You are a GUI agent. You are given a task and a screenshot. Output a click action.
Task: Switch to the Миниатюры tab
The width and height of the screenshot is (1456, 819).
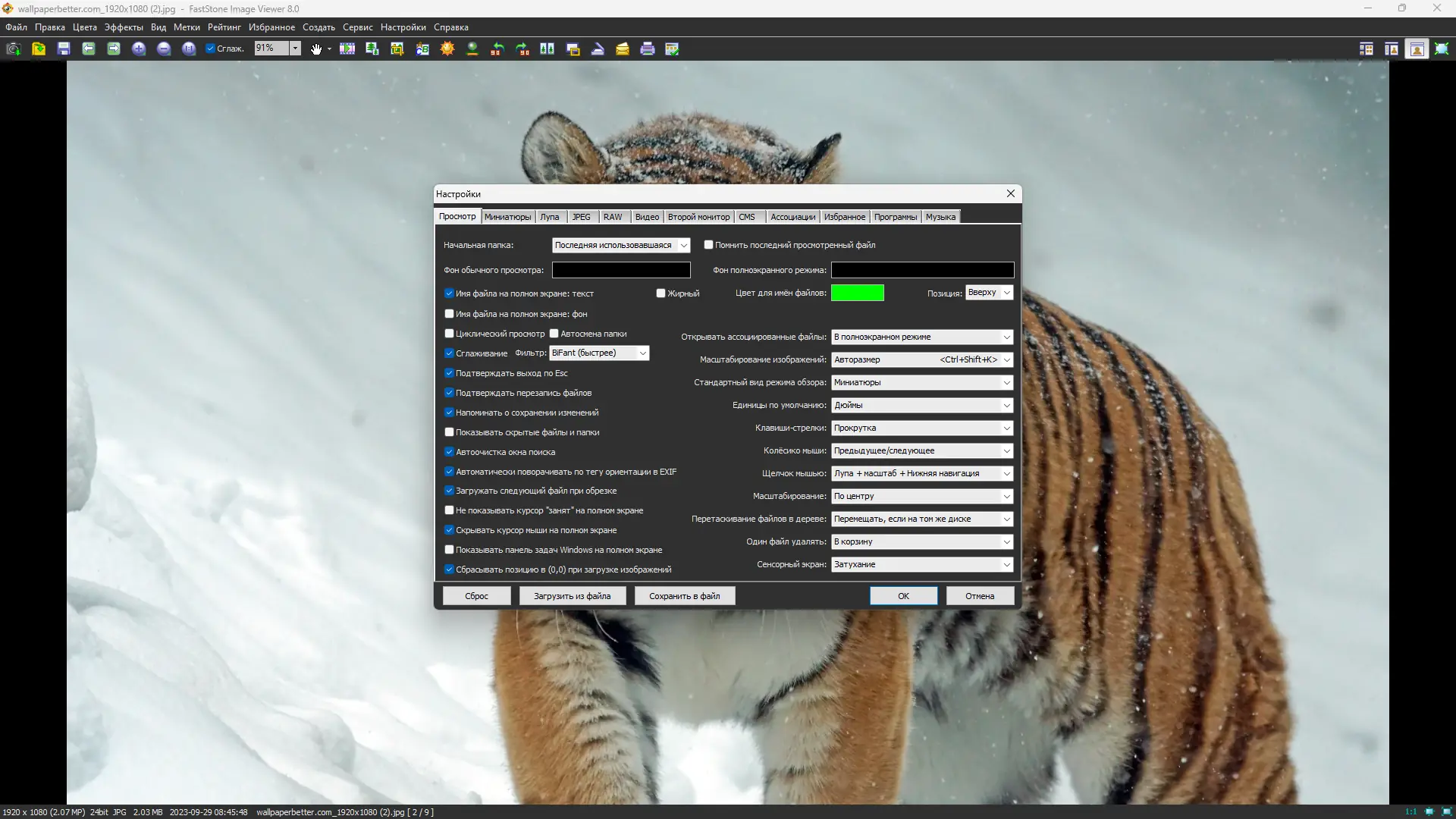click(507, 217)
